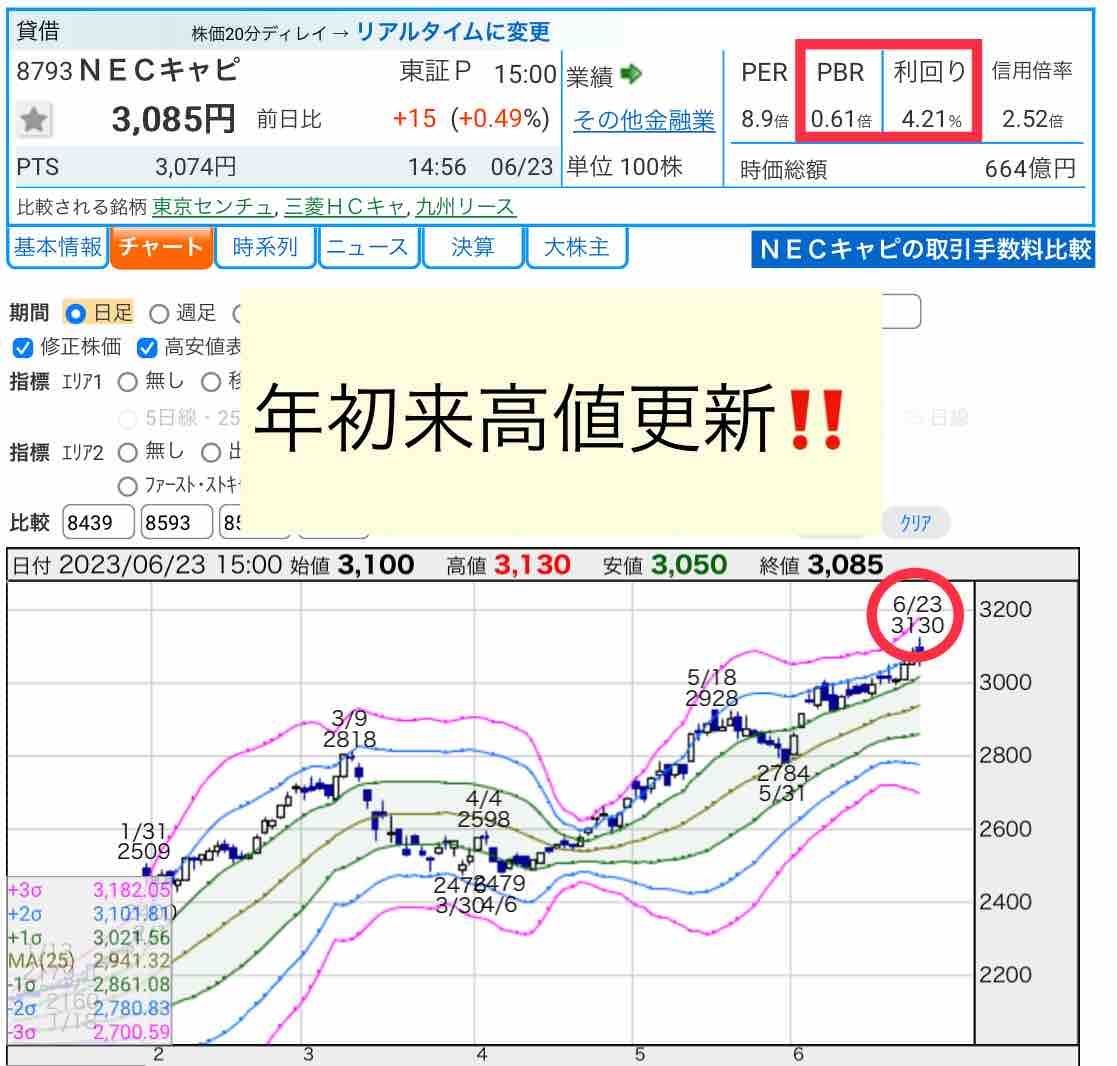Click the 始値 3,100 value in chart header
The width and height of the screenshot is (1117, 1066).
[375, 565]
